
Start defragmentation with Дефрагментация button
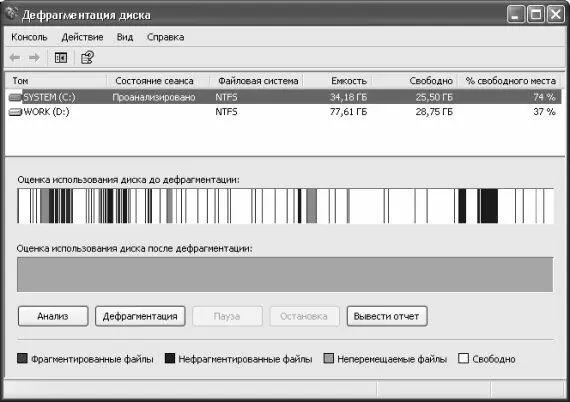pyautogui.click(x=140, y=316)
